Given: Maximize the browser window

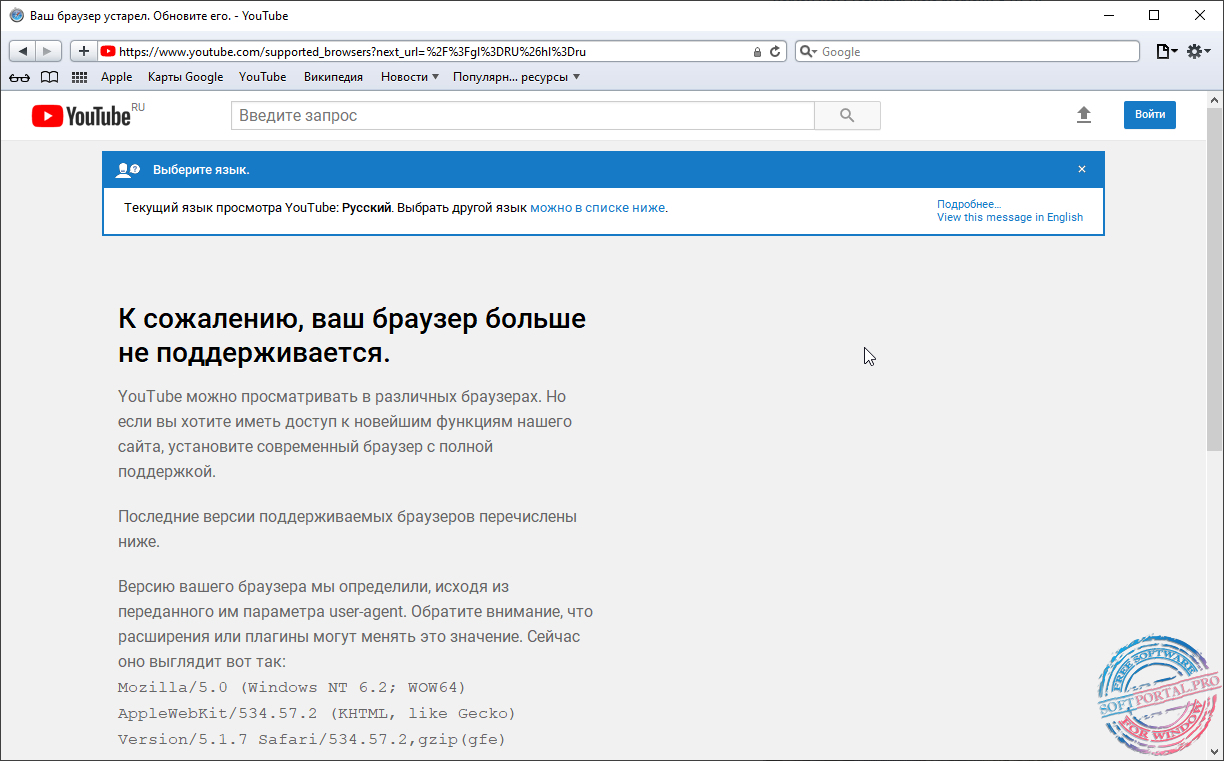Looking at the screenshot, I should (1155, 15).
